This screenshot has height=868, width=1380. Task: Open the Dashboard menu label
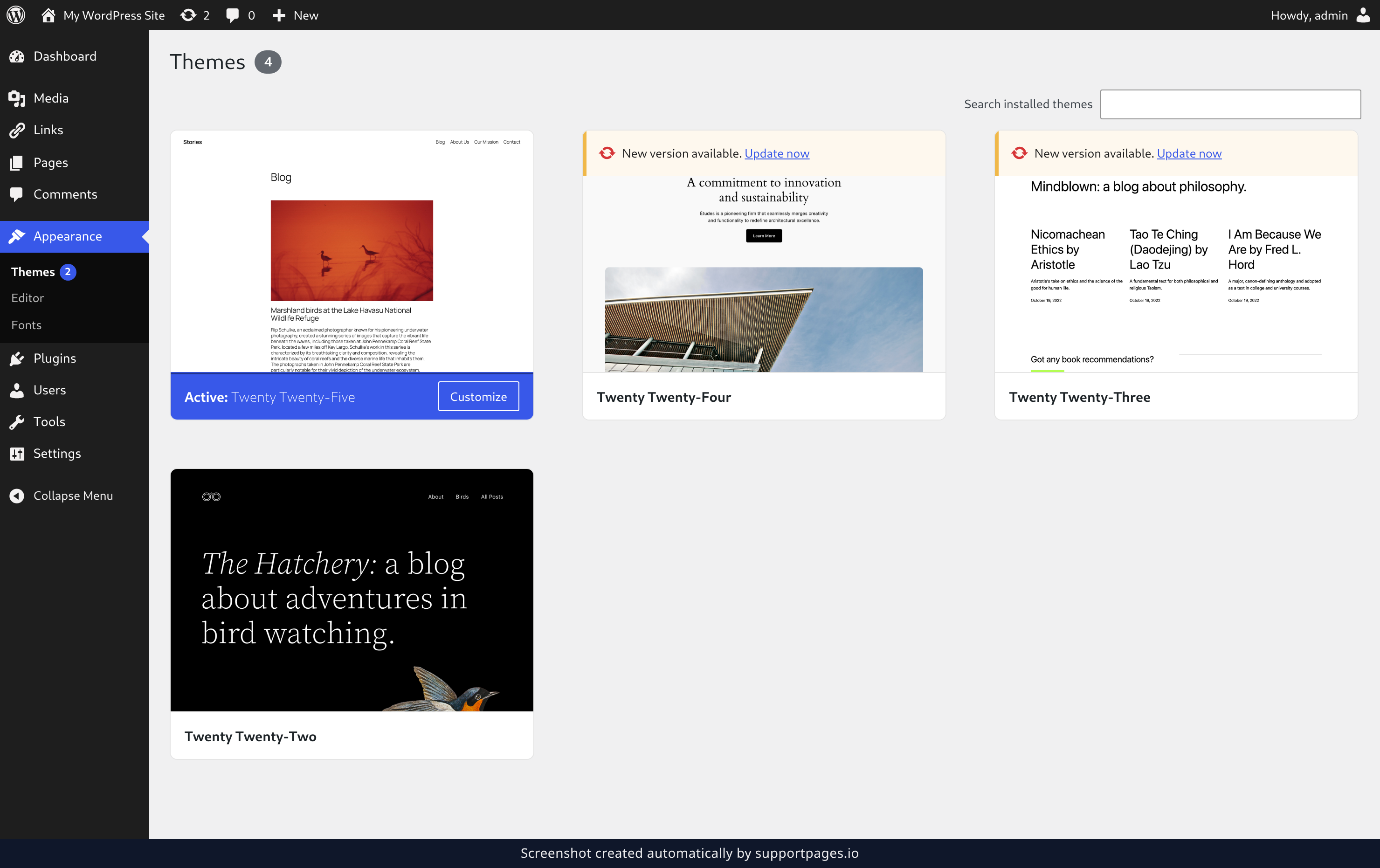(x=65, y=56)
